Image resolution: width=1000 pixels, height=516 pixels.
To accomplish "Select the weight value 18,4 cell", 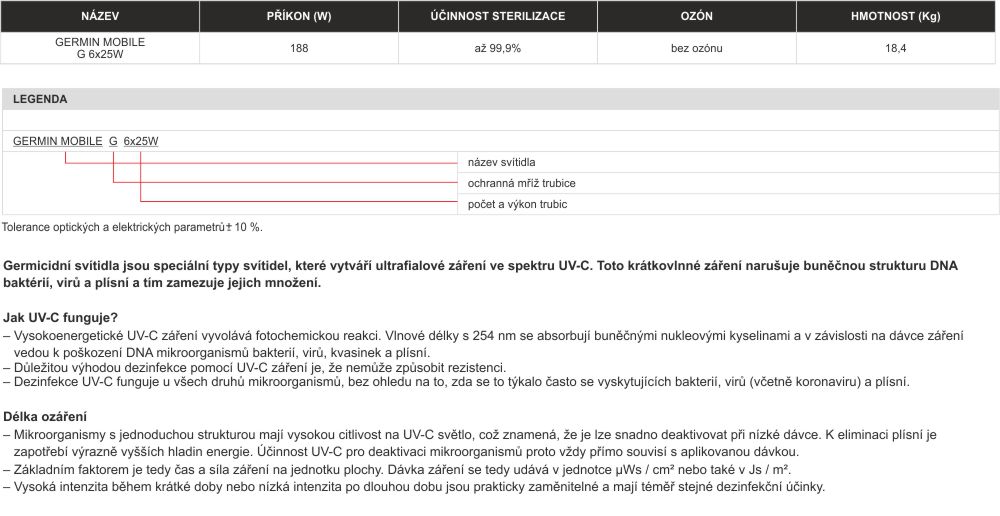I will [x=896, y=48].
